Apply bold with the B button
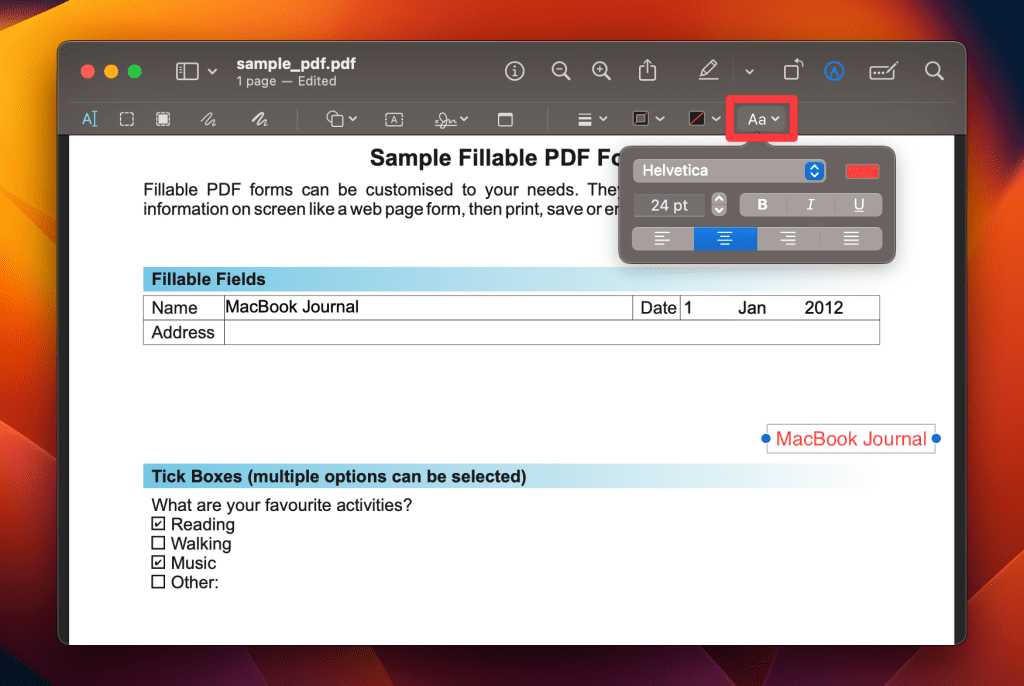1024x686 pixels. [763, 205]
